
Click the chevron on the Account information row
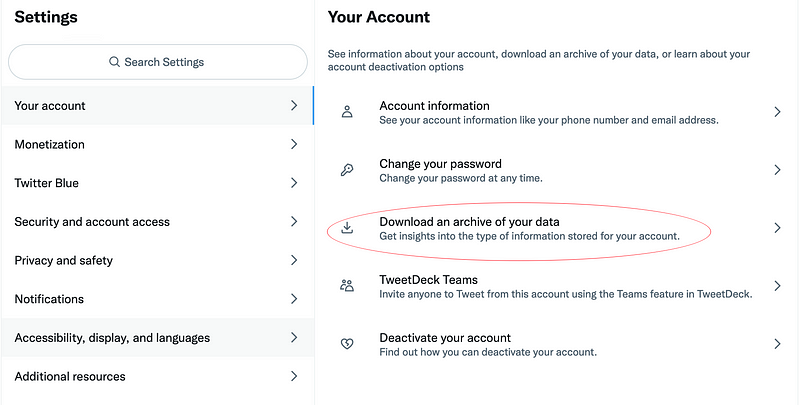tap(777, 112)
